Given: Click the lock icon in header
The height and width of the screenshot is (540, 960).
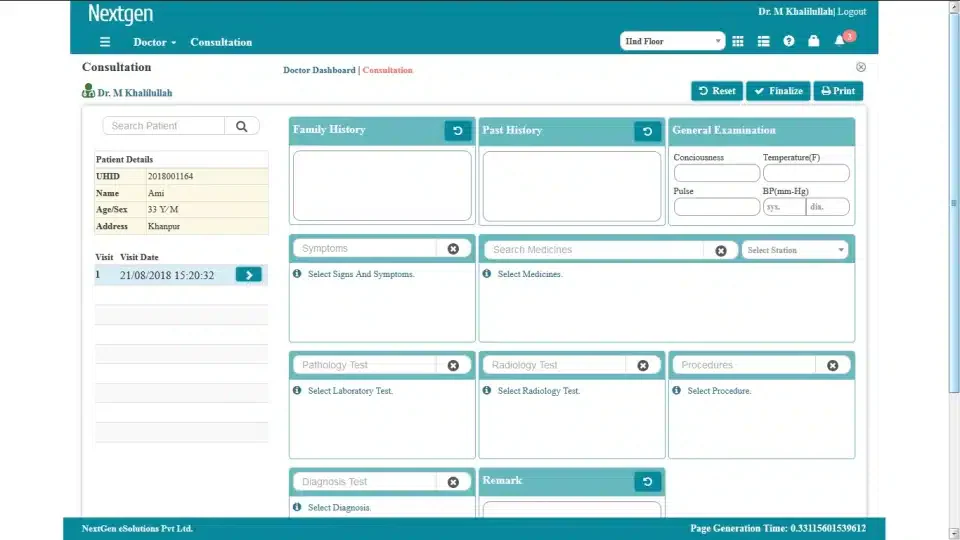Looking at the screenshot, I should point(814,41).
